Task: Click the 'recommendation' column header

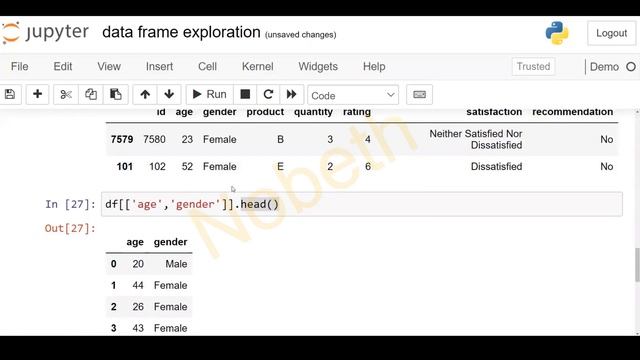Action: pos(573,112)
